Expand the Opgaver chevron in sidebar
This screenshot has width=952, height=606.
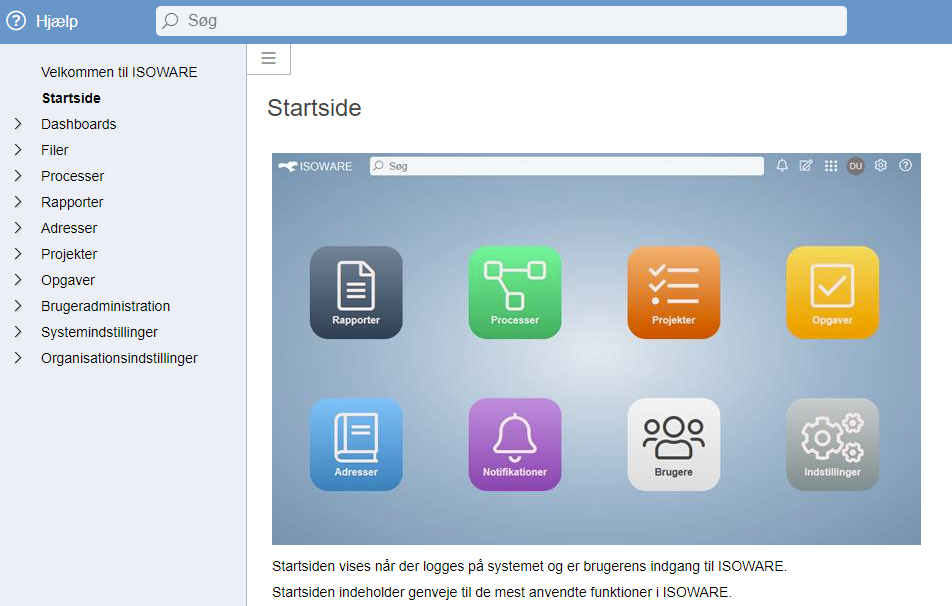(18, 280)
